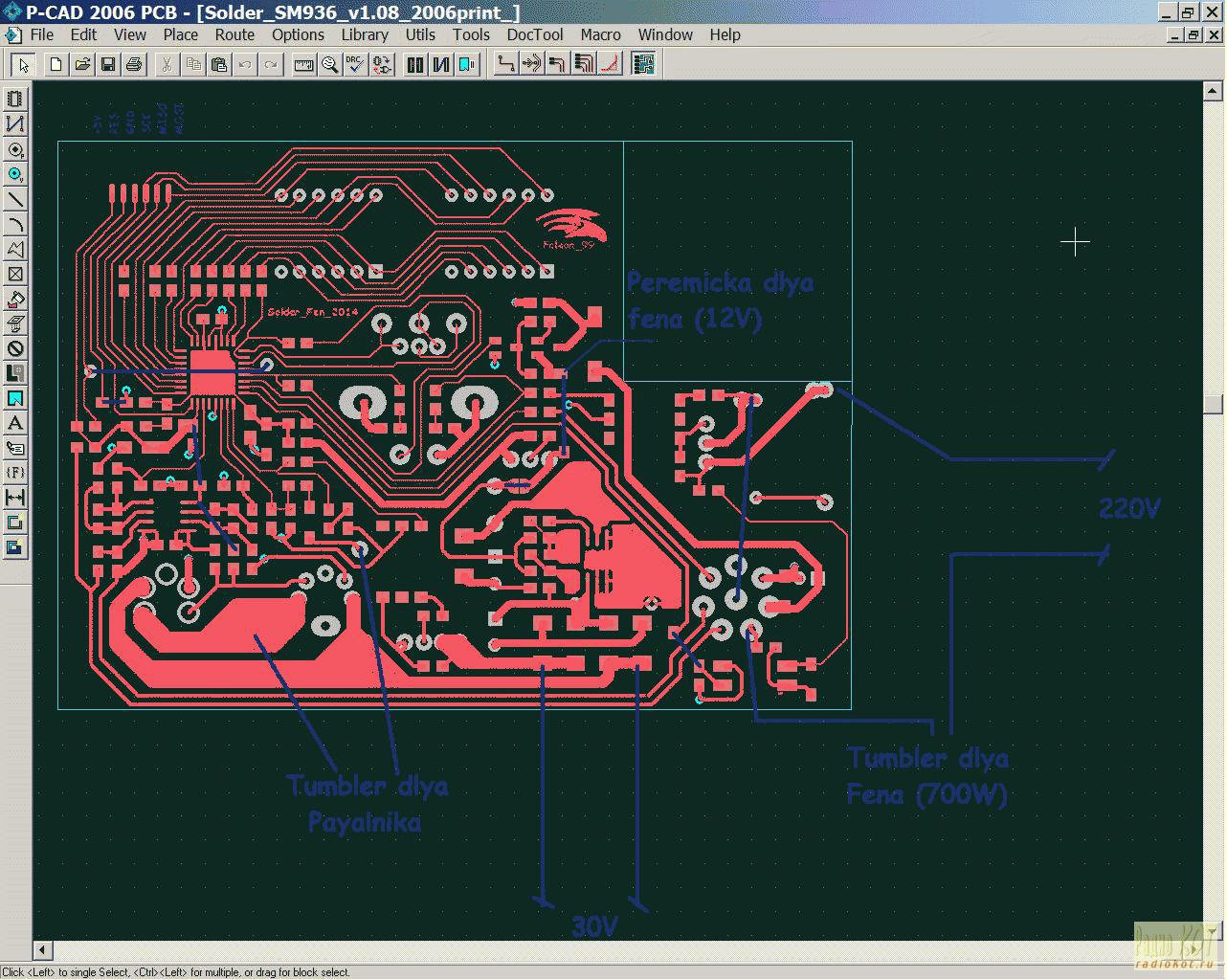Activate the Place Line tool
Image resolution: width=1227 pixels, height=980 pixels.
click(15, 199)
